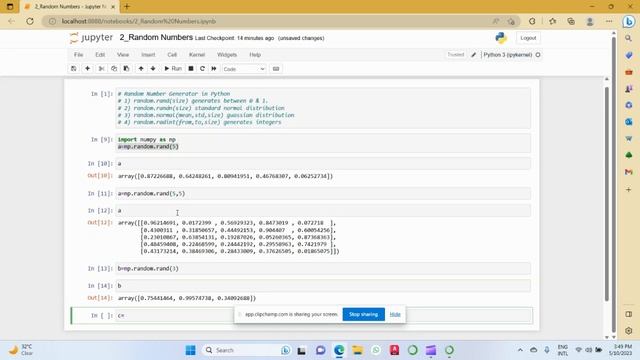Image resolution: width=640 pixels, height=360 pixels.
Task: Click the Jupyter logo
Action: click(91, 38)
